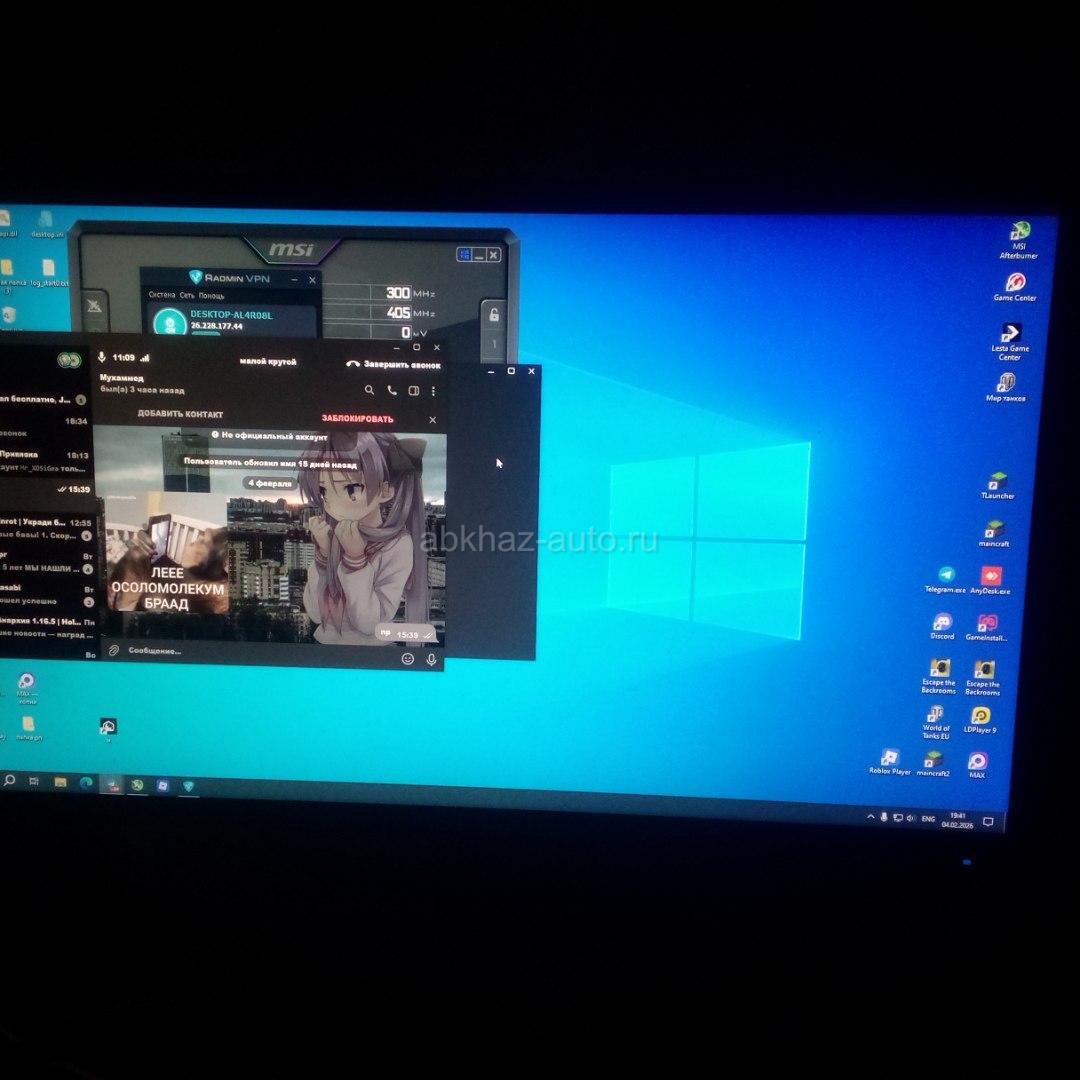Expand the system tray hidden icons arrow
Image resolution: width=1080 pixels, height=1080 pixels.
click(x=869, y=817)
